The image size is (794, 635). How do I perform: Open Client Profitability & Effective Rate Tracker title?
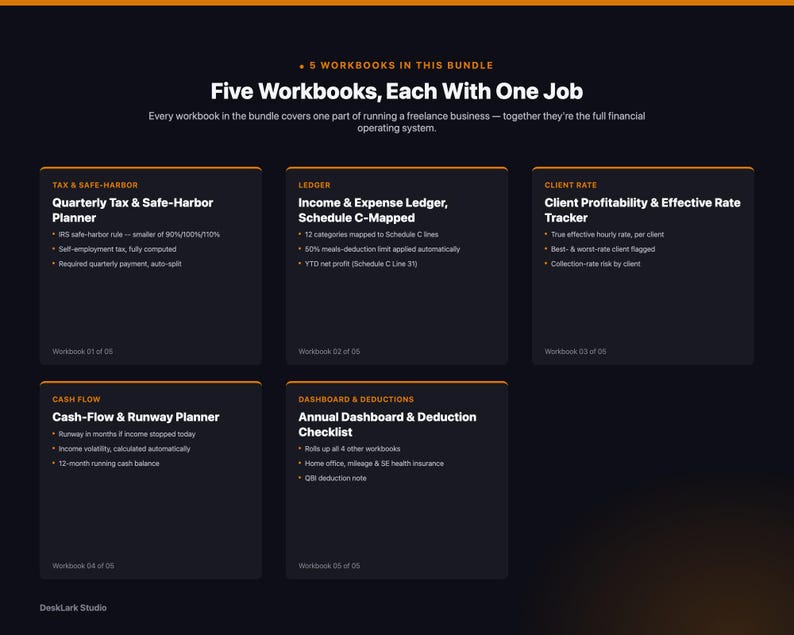tap(642, 210)
